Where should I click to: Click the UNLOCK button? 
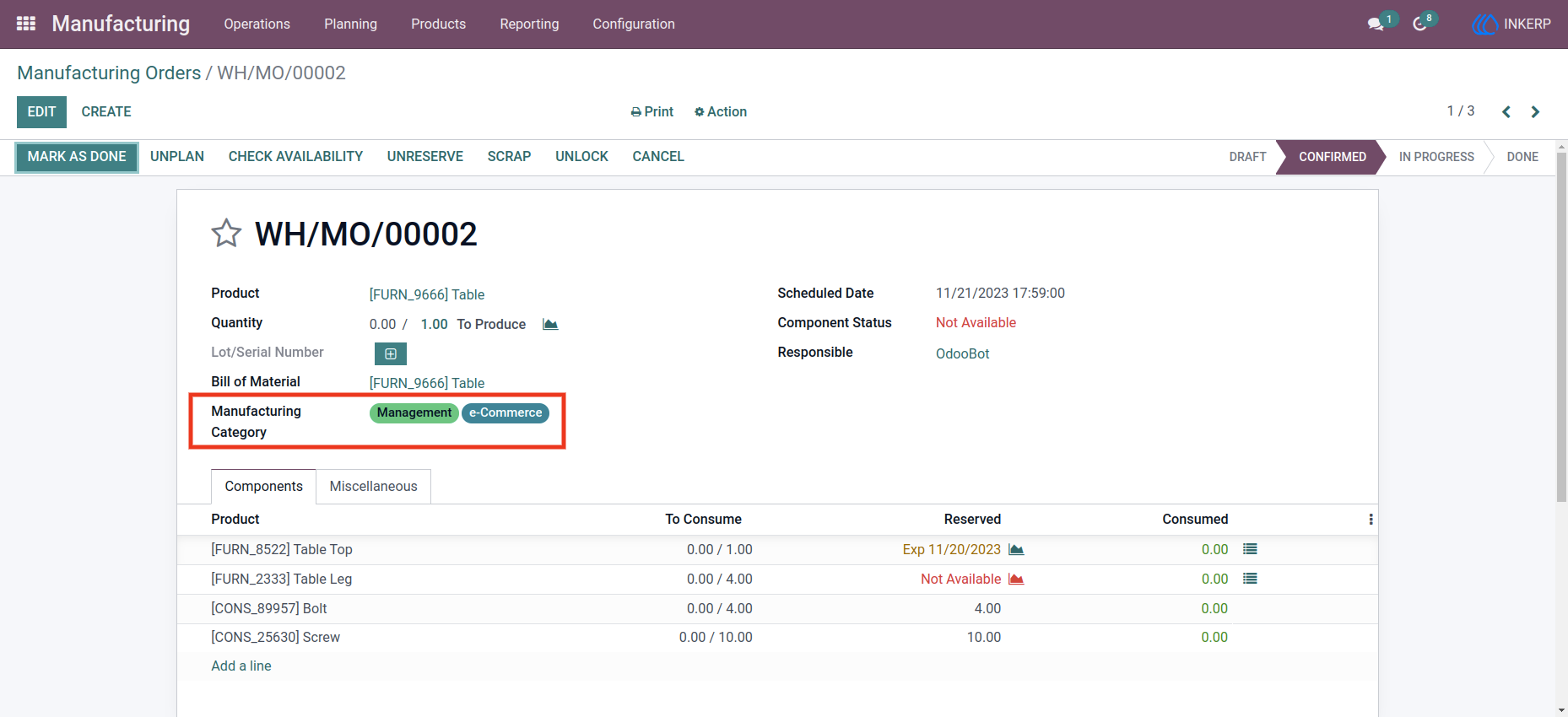point(581,157)
